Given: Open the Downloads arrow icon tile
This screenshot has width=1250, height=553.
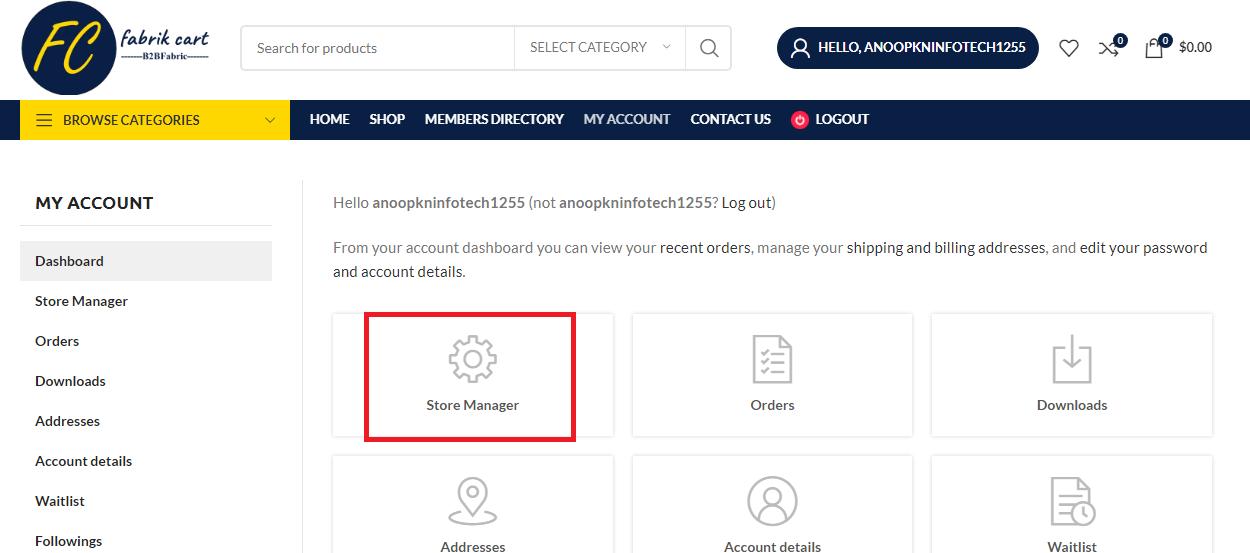Looking at the screenshot, I should (x=1072, y=375).
